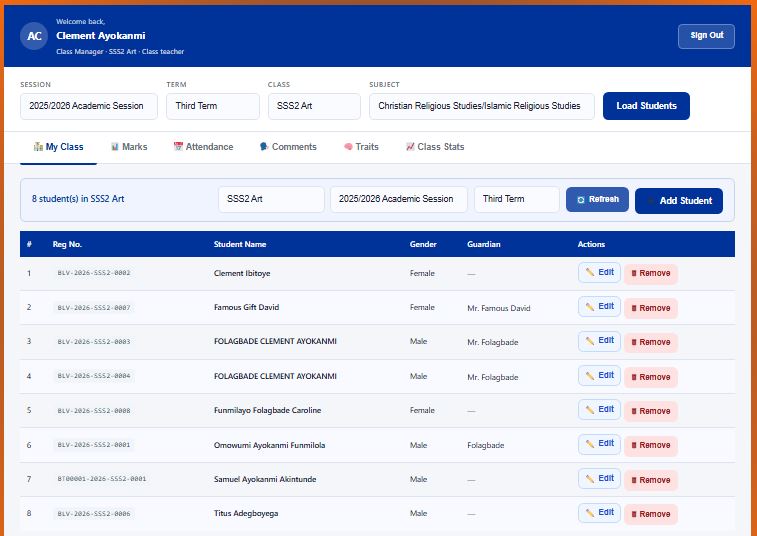Go to the Traits tab
The width and height of the screenshot is (757, 536).
coord(361,147)
